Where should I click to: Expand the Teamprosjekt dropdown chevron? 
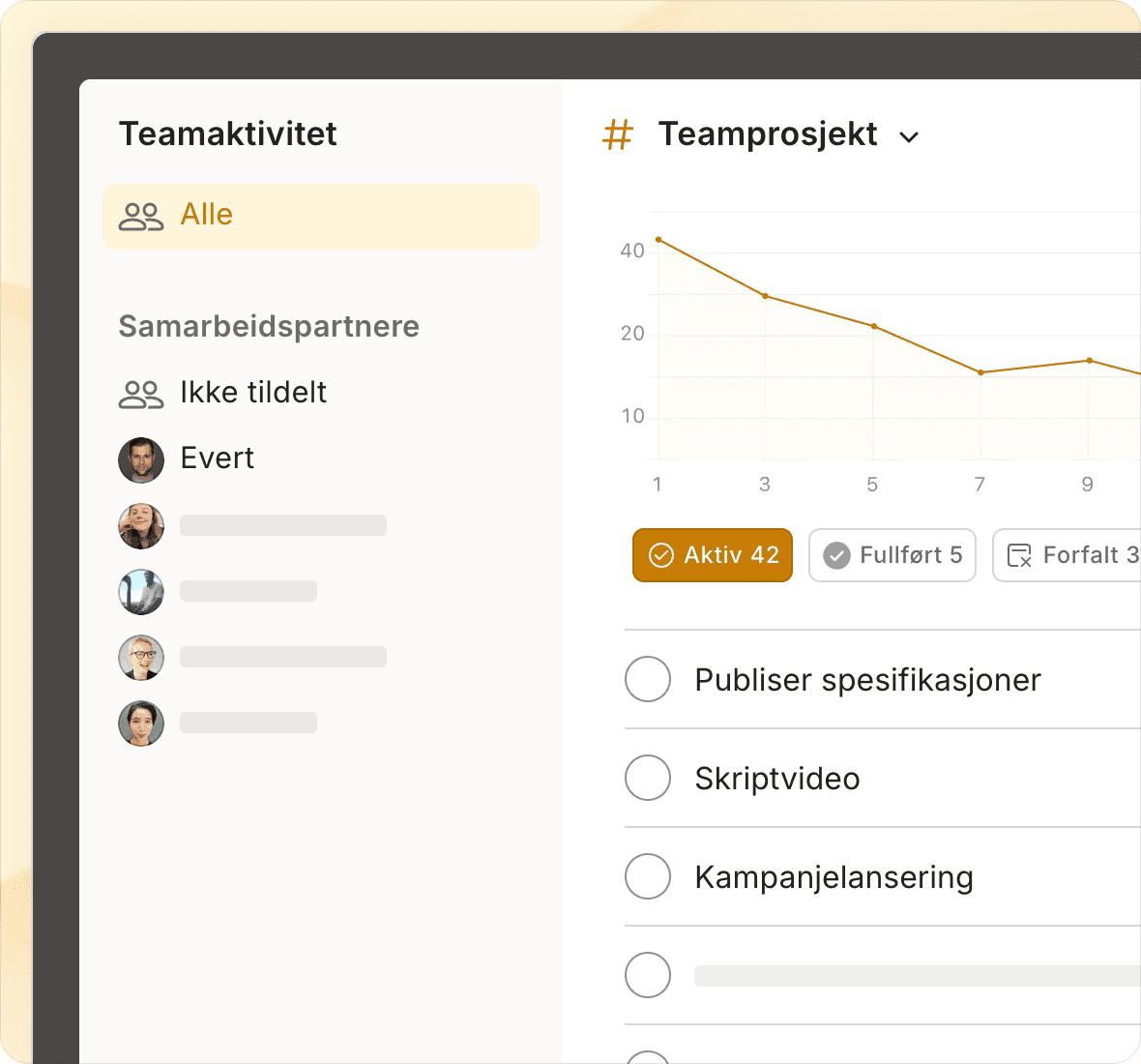point(909,137)
